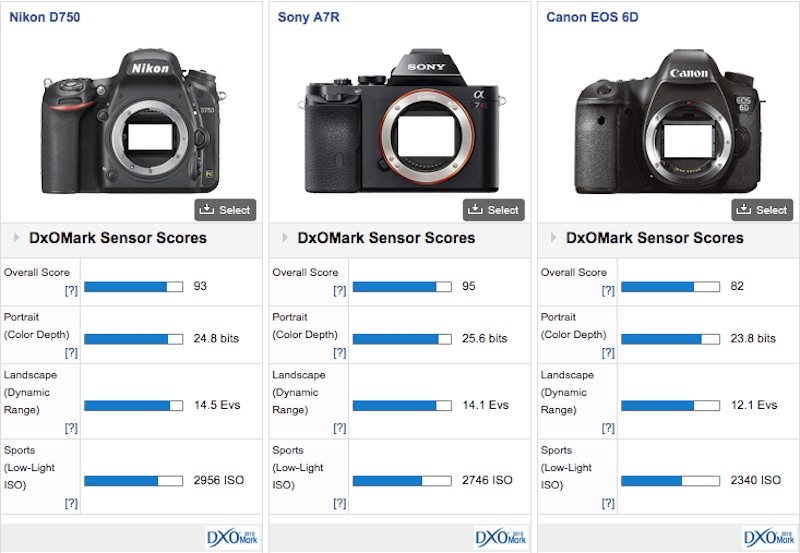Click DxOMark logo under Canon EOS 6D

[x=769, y=538]
